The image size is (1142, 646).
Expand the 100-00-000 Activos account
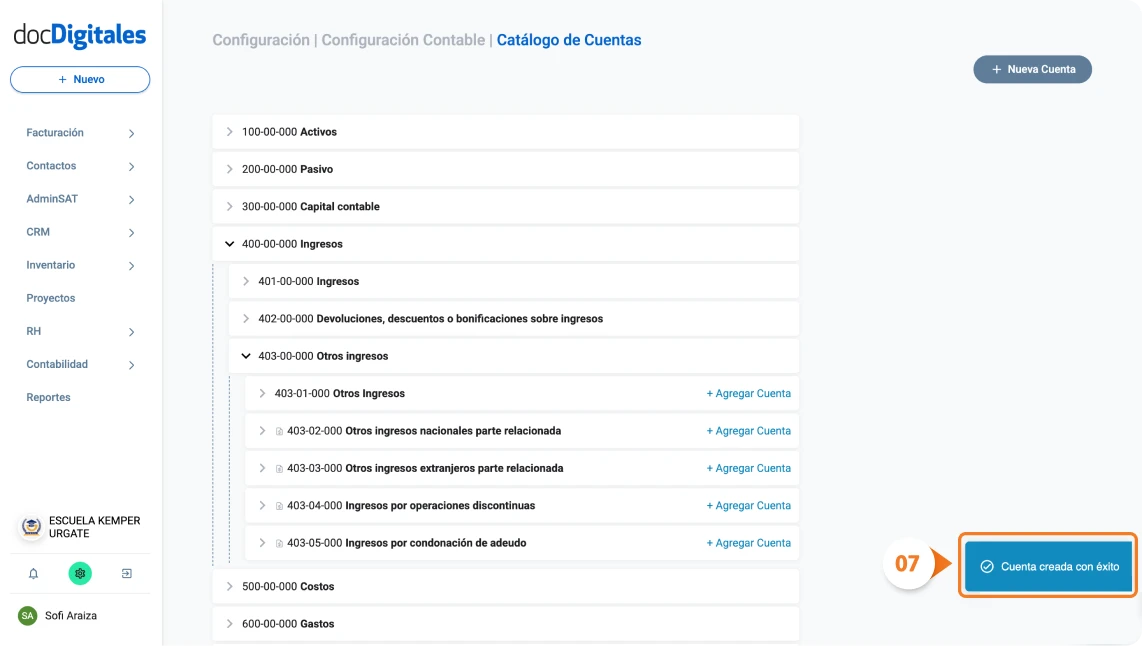pos(227,131)
